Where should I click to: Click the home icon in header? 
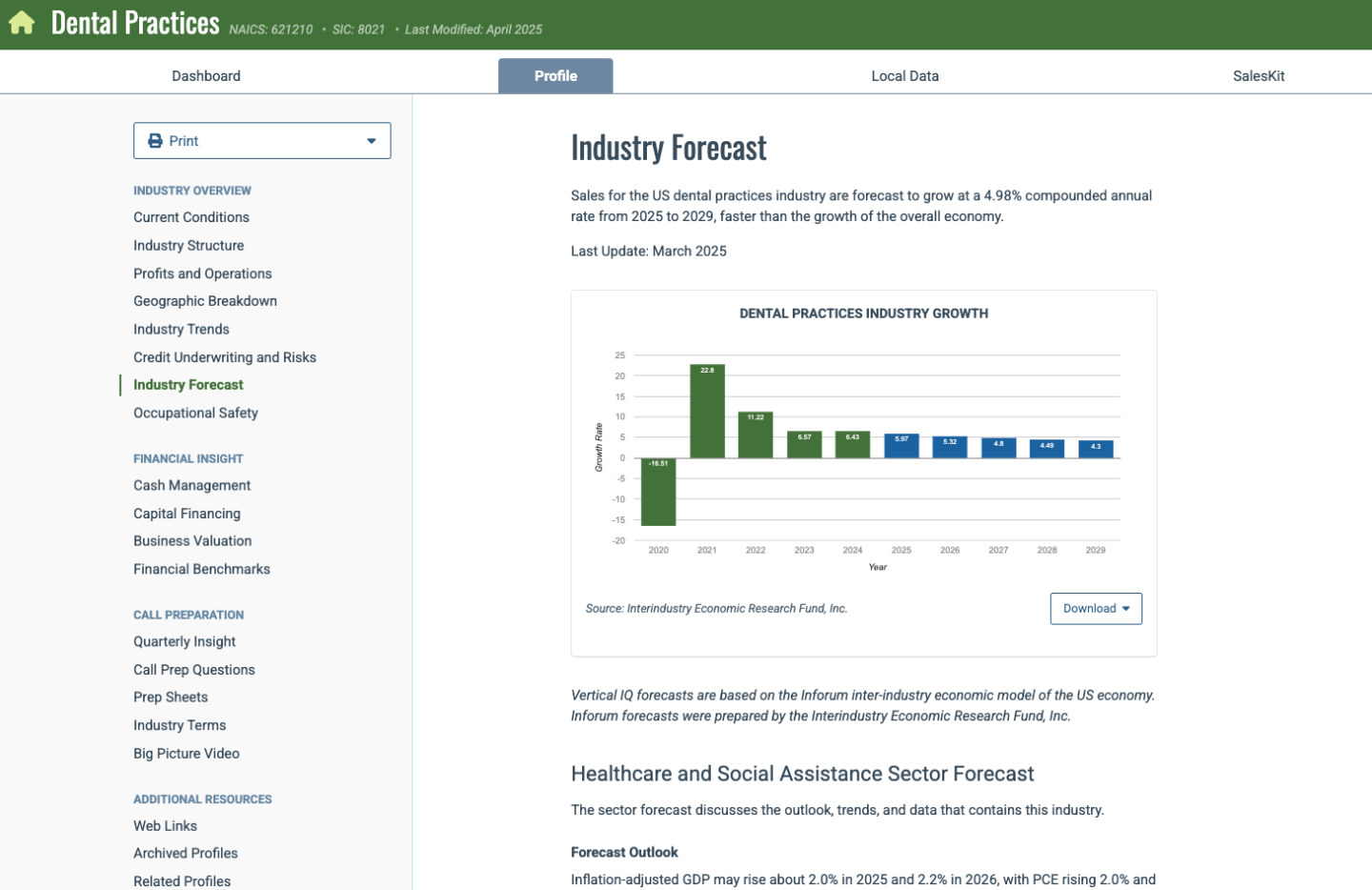(x=22, y=23)
